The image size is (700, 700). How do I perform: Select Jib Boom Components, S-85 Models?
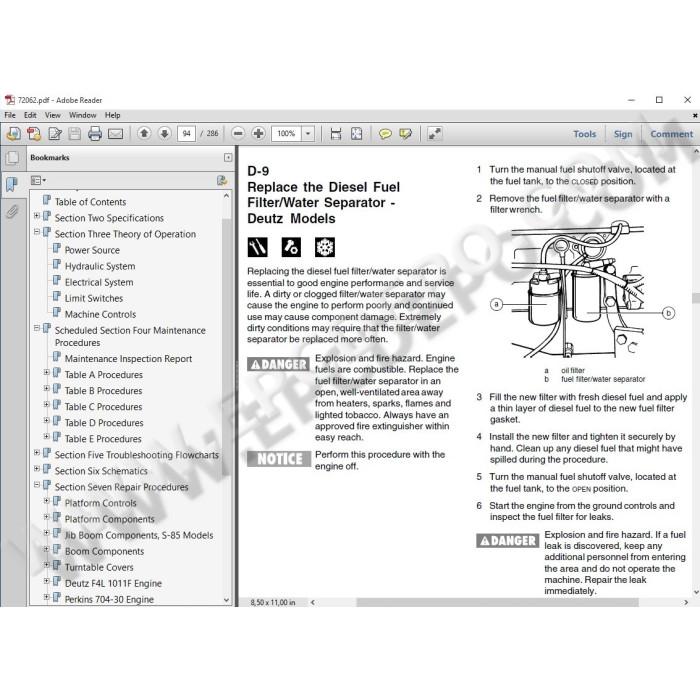139,535
